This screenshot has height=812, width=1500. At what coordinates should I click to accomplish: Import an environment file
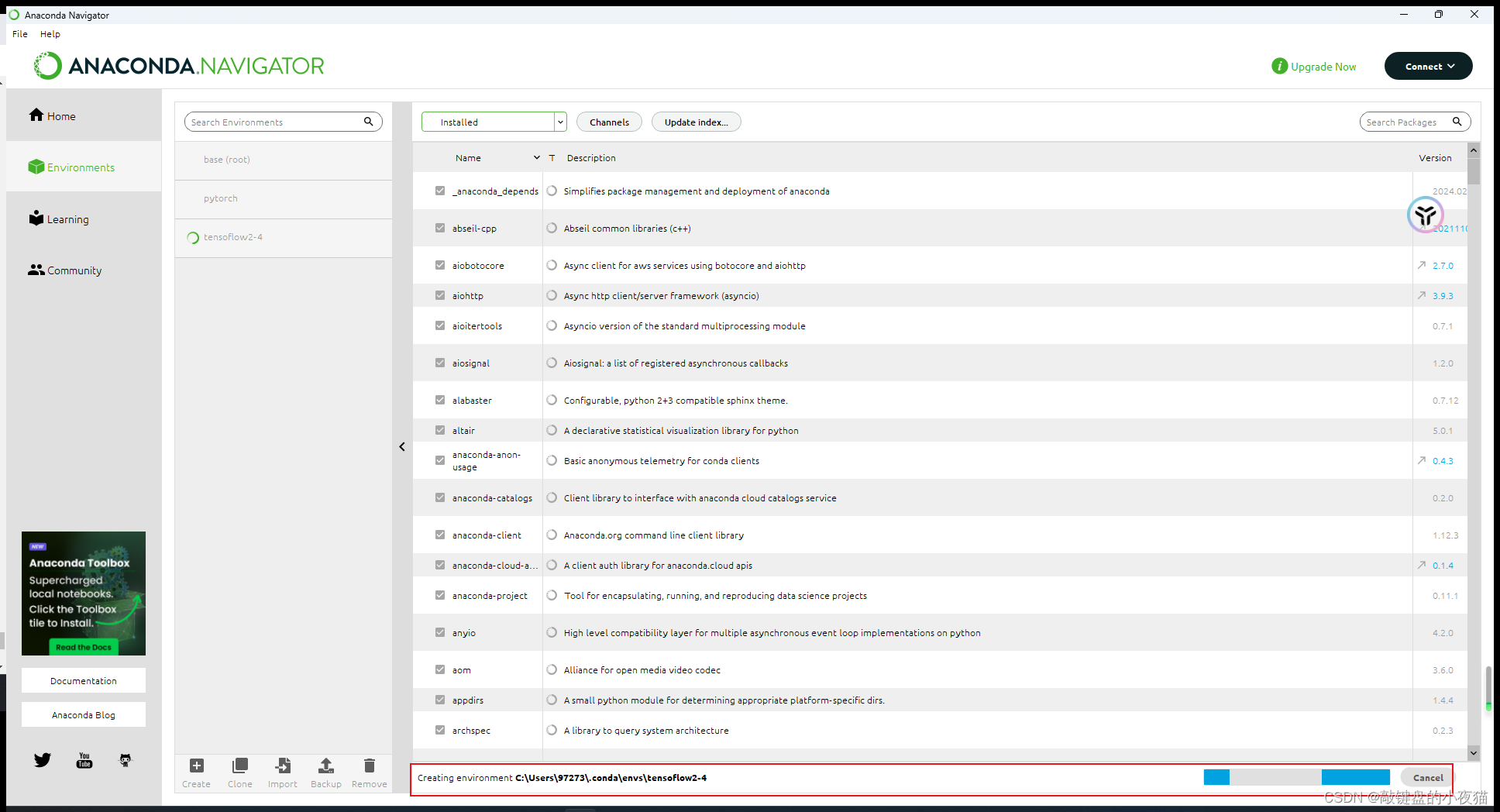click(283, 772)
